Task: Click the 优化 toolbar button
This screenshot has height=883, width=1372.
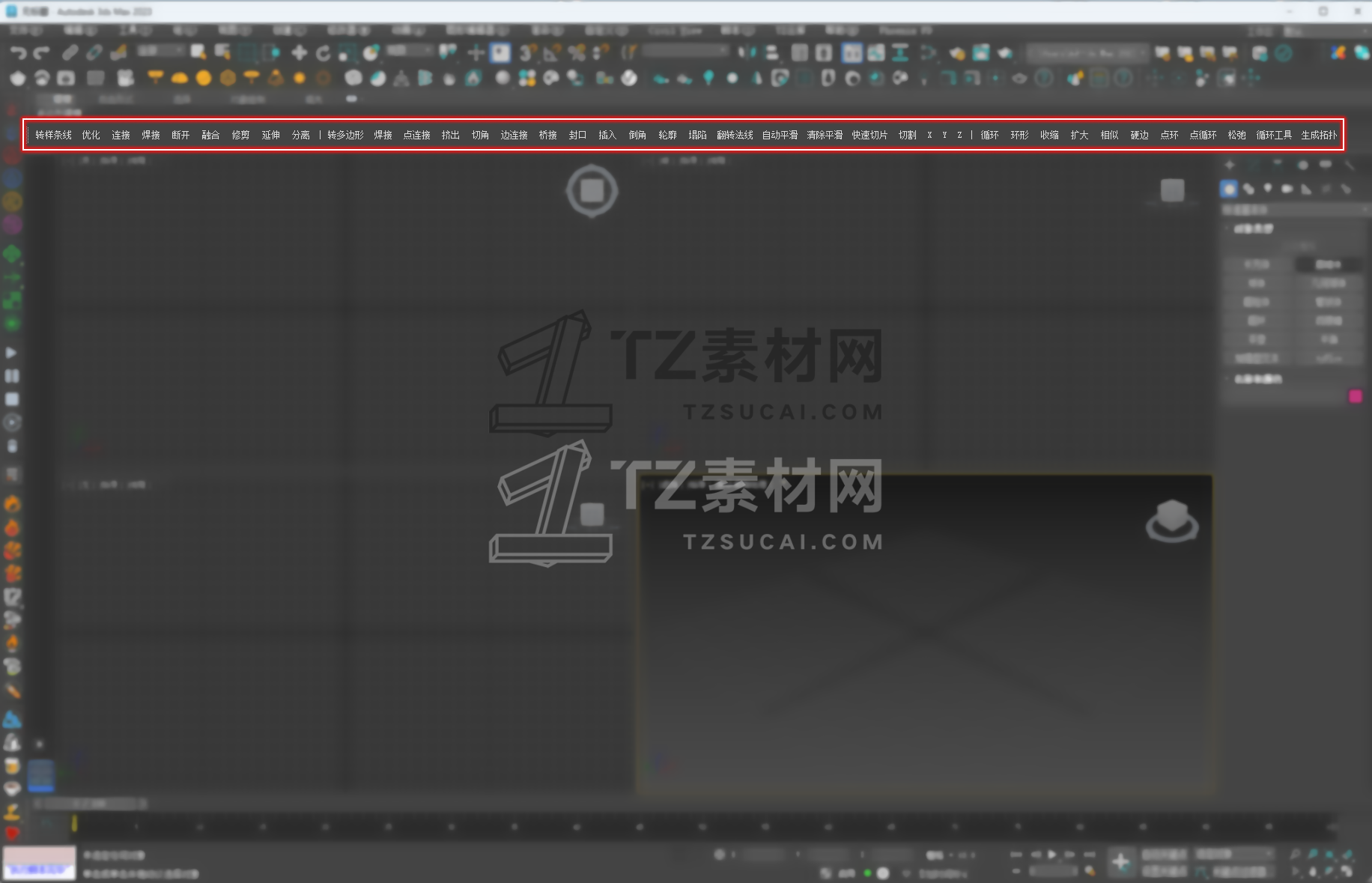Action: point(91,136)
